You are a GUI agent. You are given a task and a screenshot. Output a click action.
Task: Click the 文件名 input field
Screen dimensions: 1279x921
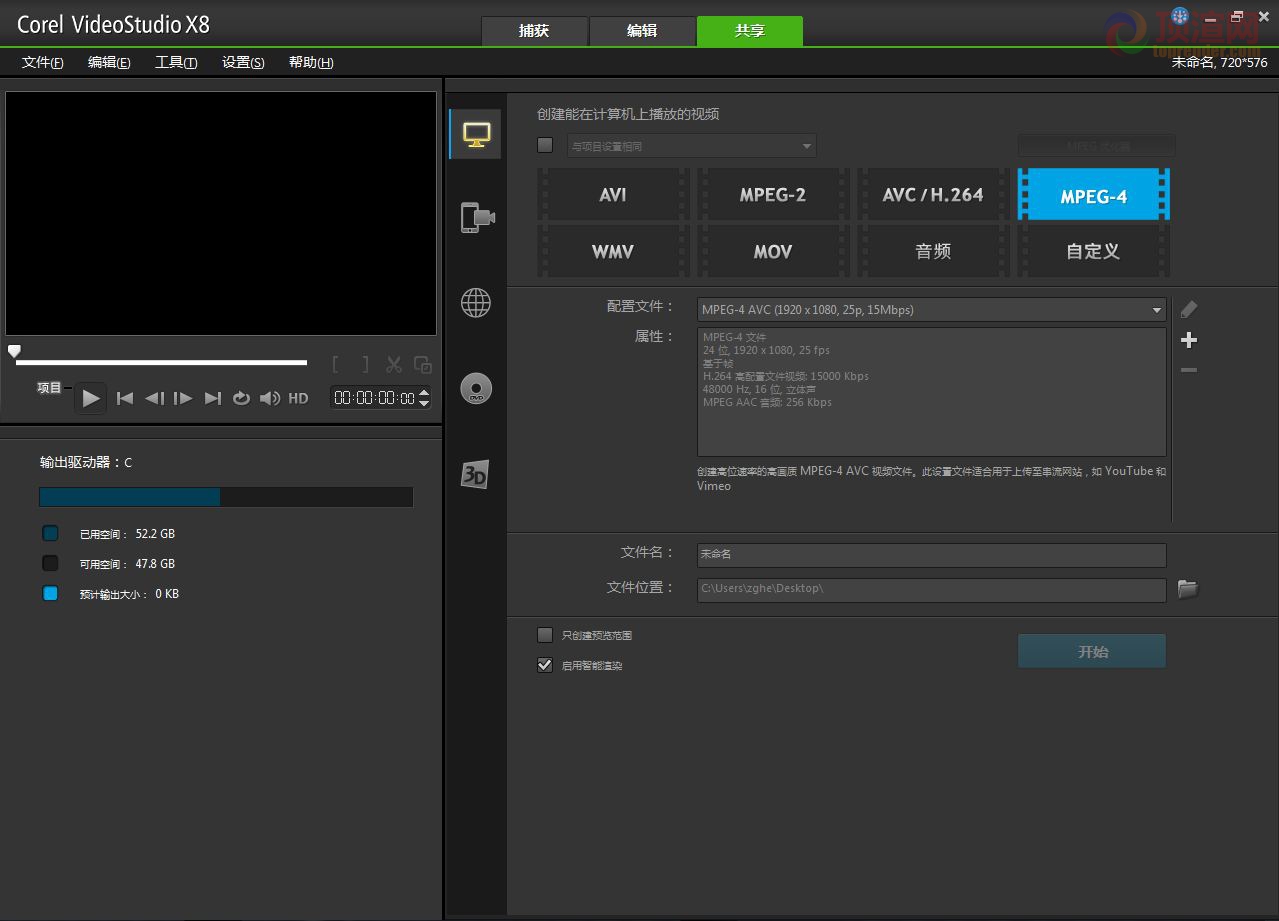pos(932,554)
